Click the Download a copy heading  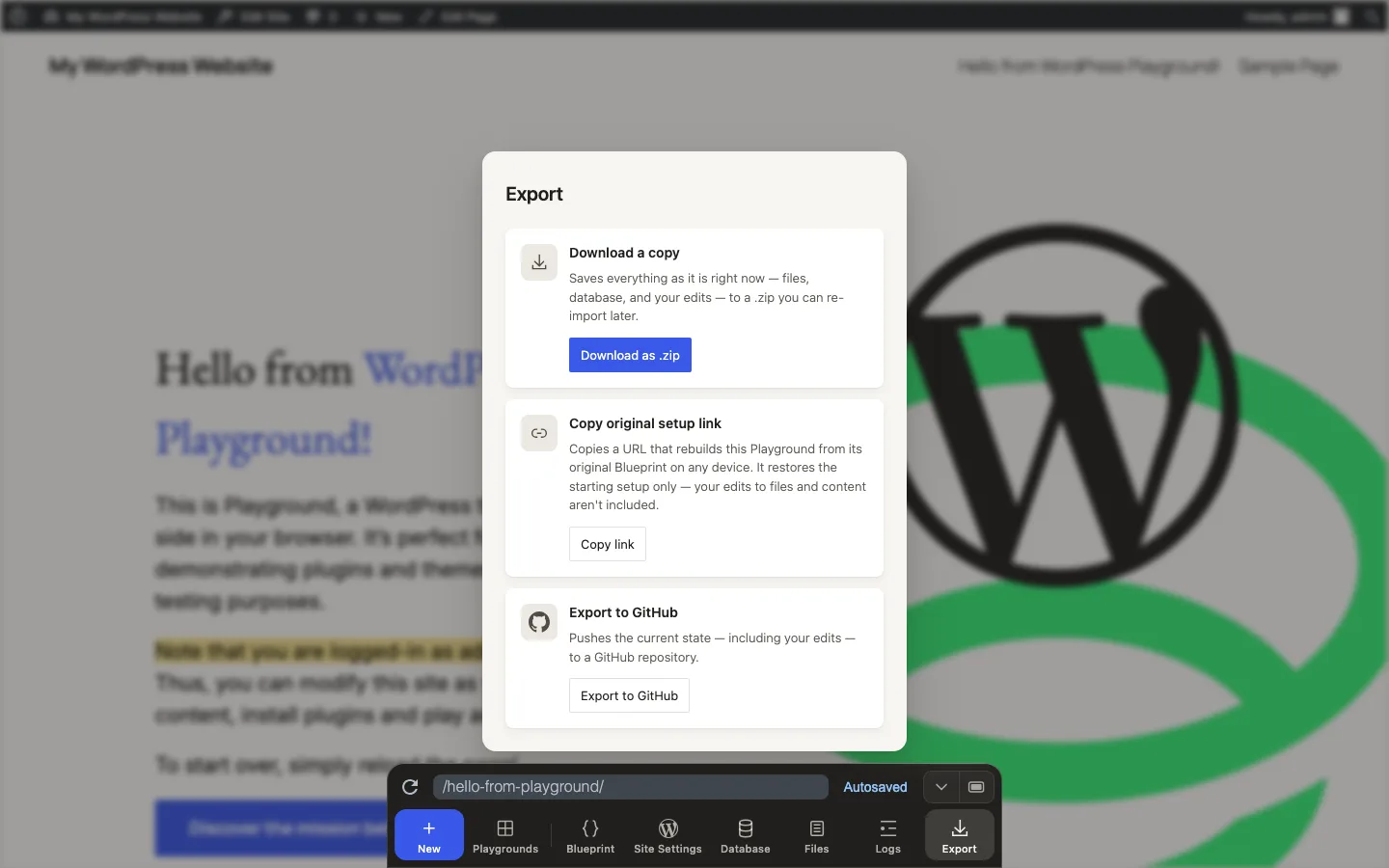tap(624, 253)
